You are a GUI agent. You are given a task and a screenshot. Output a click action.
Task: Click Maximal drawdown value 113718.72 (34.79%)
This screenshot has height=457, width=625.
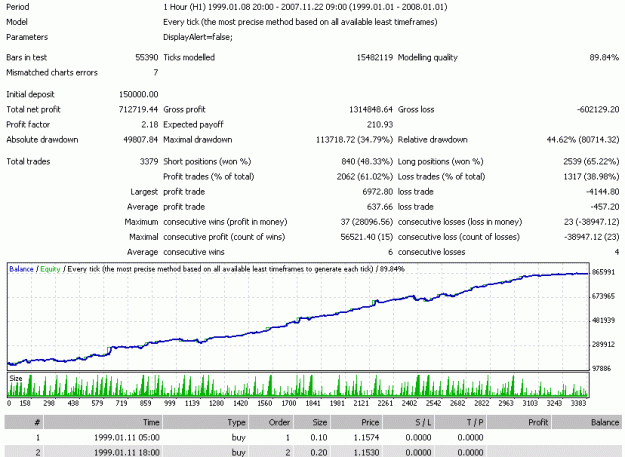tap(354, 139)
